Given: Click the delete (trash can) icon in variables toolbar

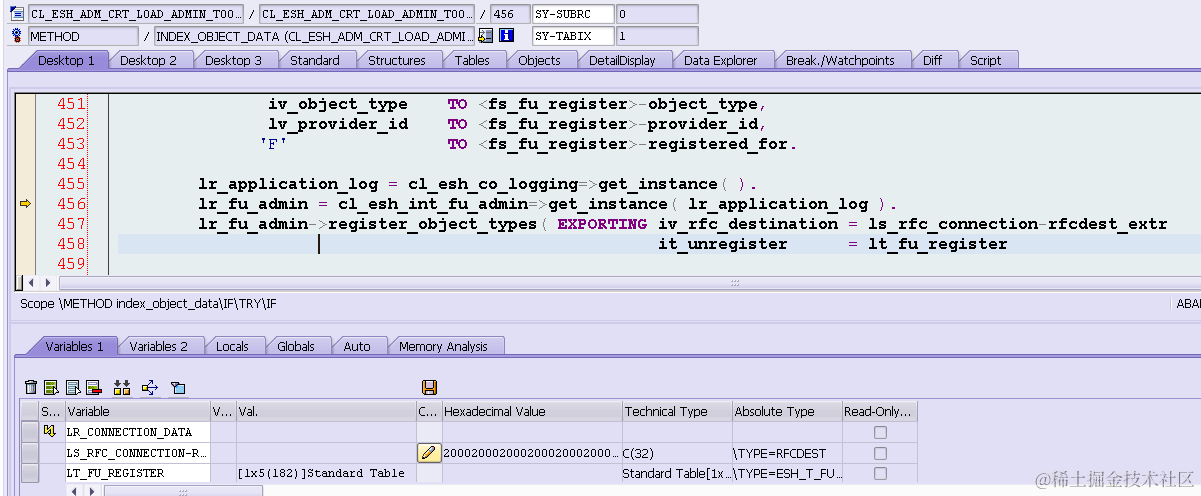Looking at the screenshot, I should point(31,387).
